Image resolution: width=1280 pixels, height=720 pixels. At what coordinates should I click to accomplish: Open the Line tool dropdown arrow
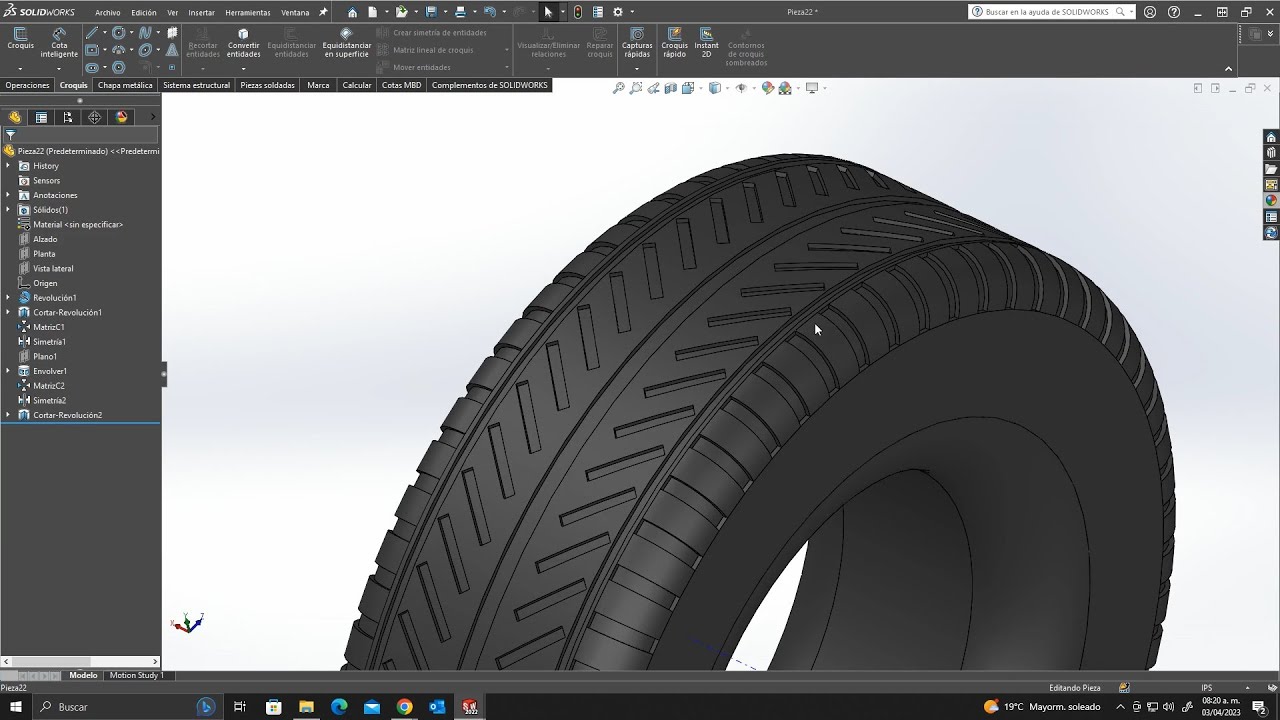coord(105,33)
